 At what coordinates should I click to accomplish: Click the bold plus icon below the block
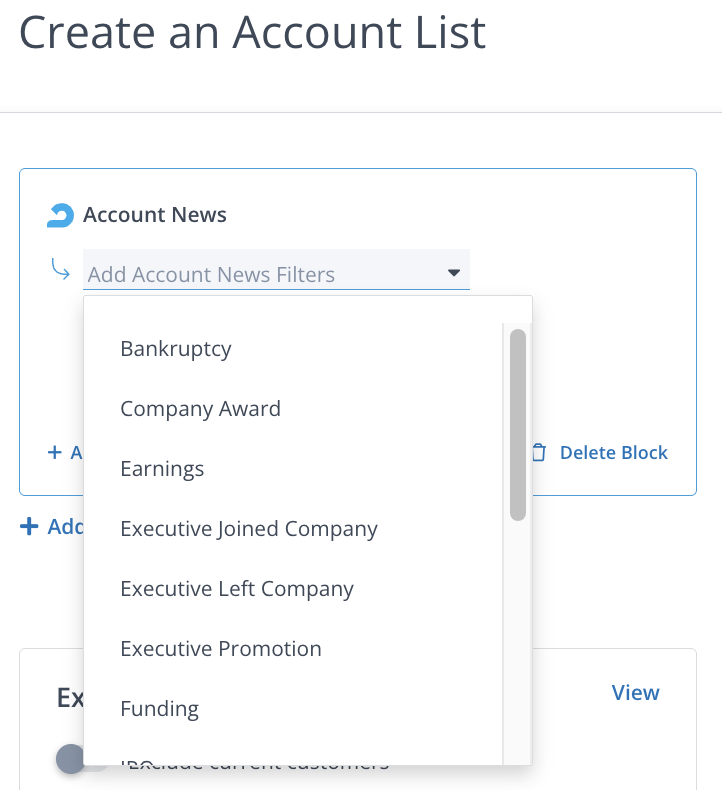point(30,526)
